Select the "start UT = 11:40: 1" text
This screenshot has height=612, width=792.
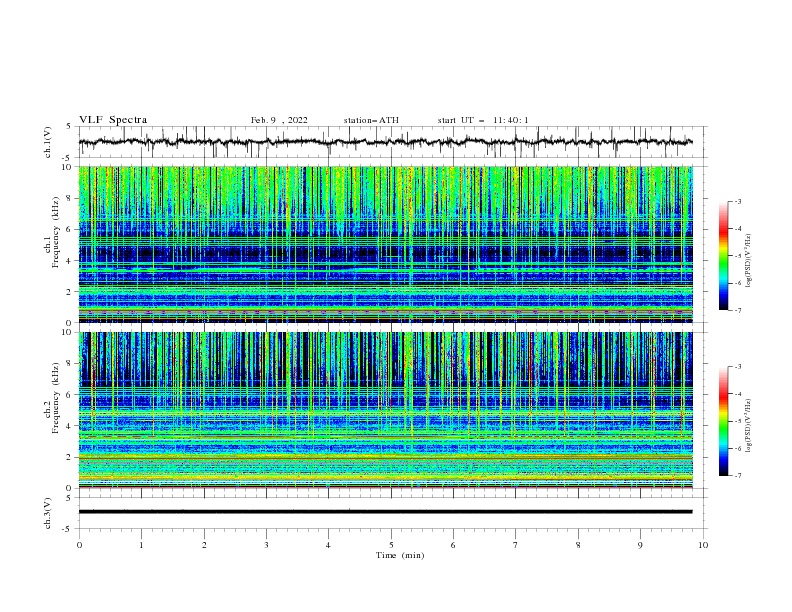(483, 120)
